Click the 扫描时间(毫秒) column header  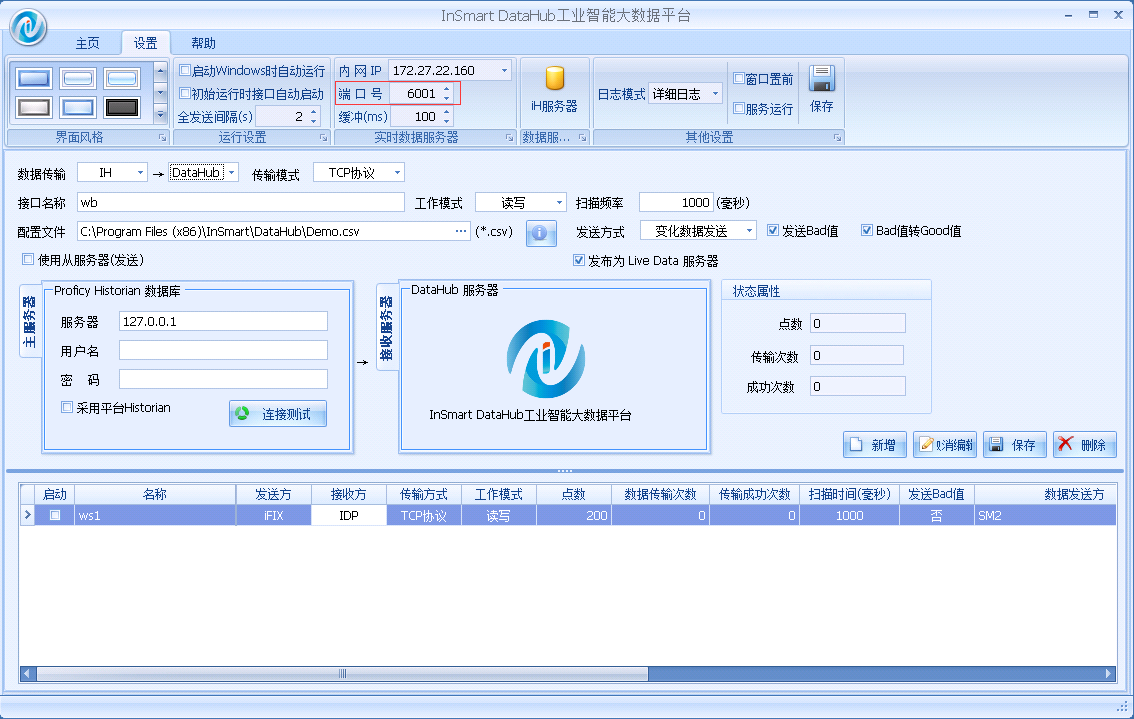[849, 494]
